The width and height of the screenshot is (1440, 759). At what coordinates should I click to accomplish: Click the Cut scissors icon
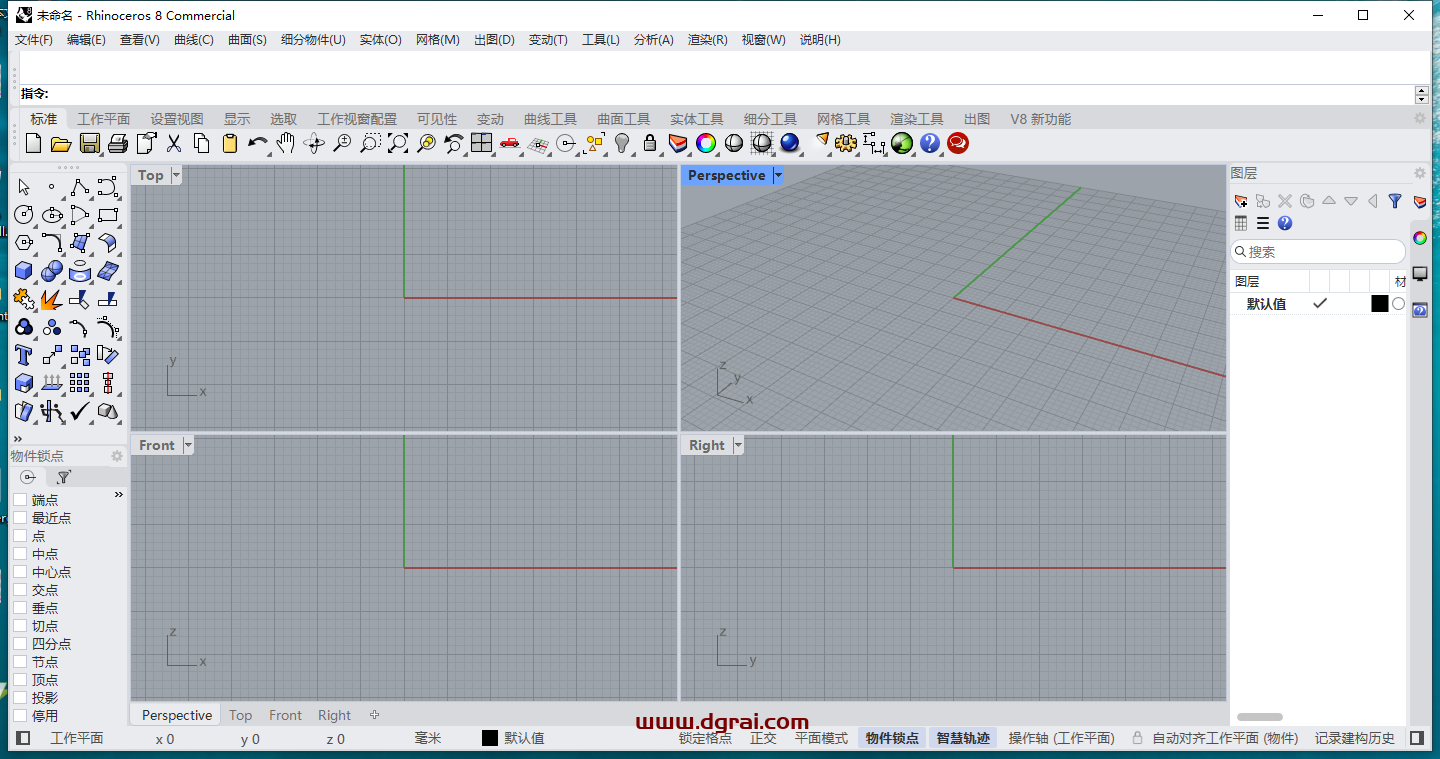[x=174, y=143]
